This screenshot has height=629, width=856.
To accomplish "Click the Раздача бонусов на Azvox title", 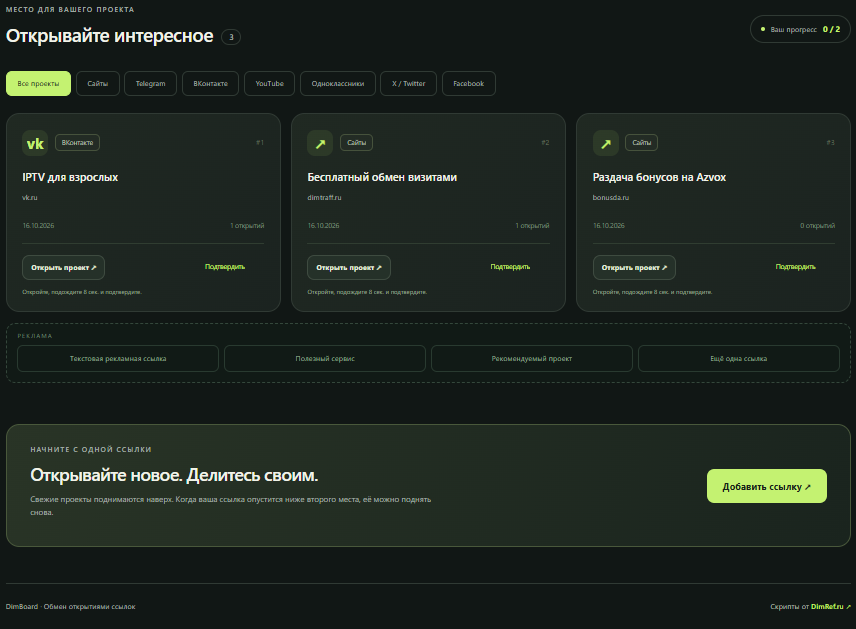I will pos(659,177).
